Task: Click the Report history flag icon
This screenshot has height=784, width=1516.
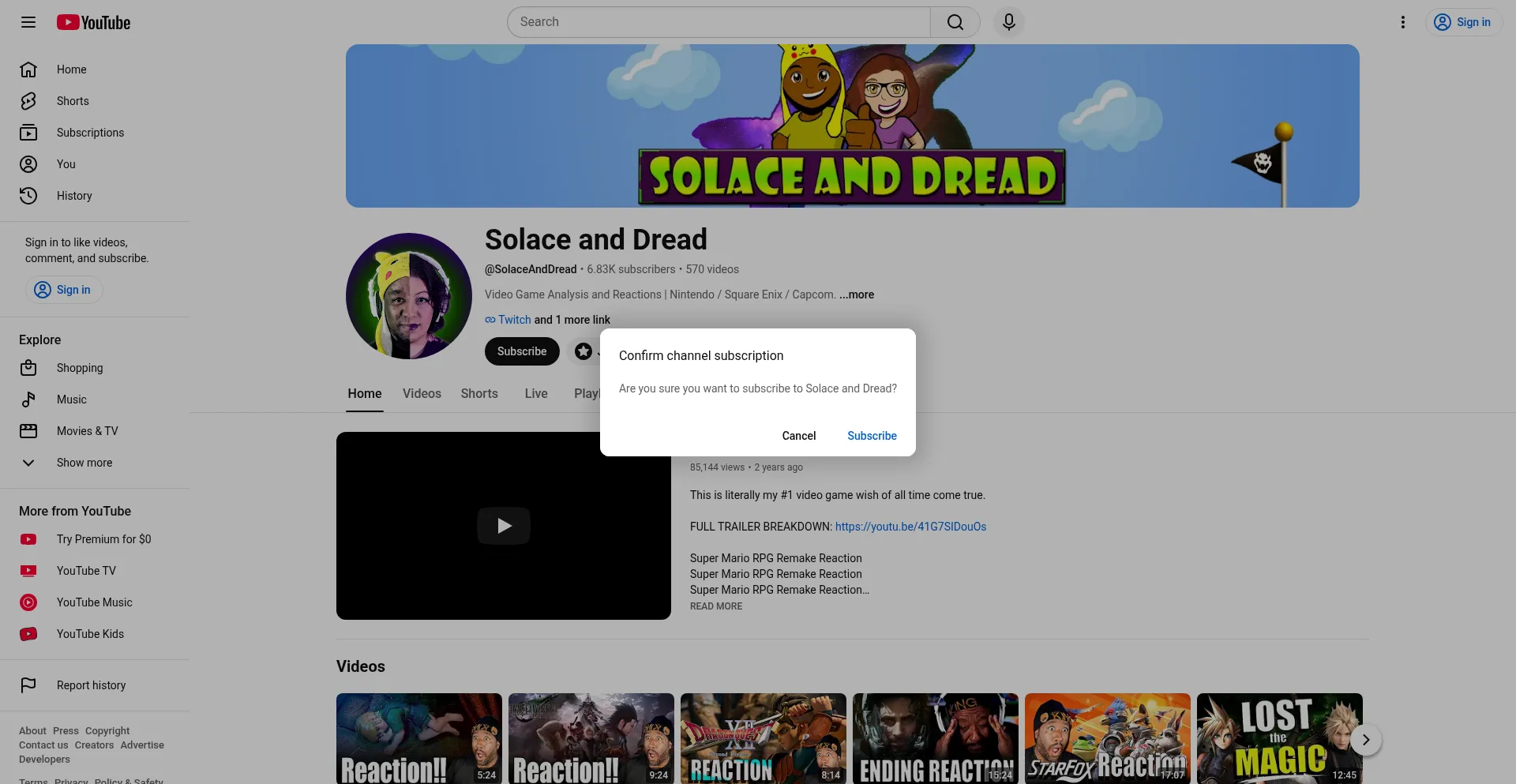Action: tap(28, 685)
